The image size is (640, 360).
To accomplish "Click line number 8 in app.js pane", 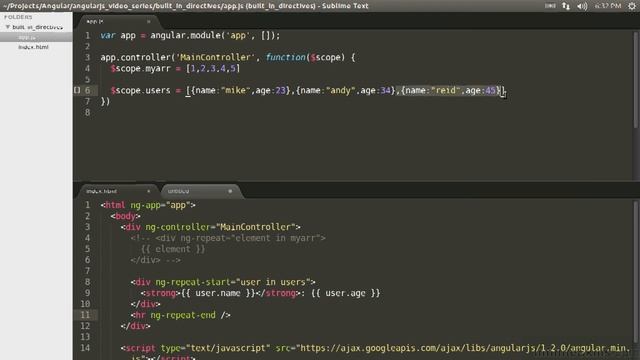I will tap(87, 113).
